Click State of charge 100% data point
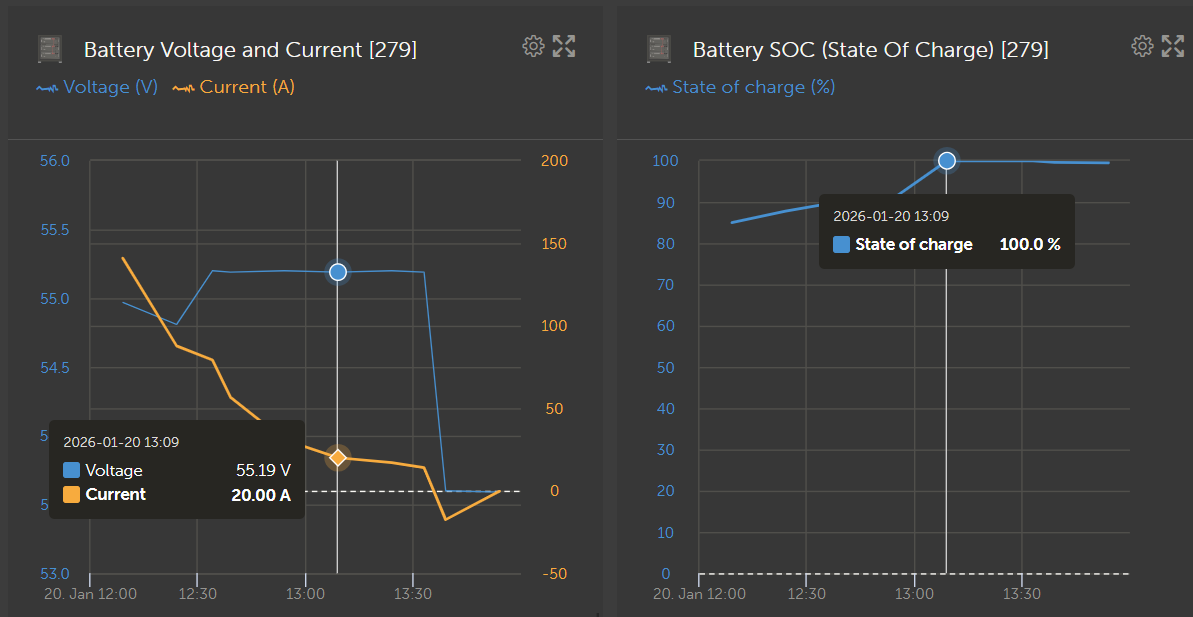This screenshot has height=617, width=1193. 947,160
